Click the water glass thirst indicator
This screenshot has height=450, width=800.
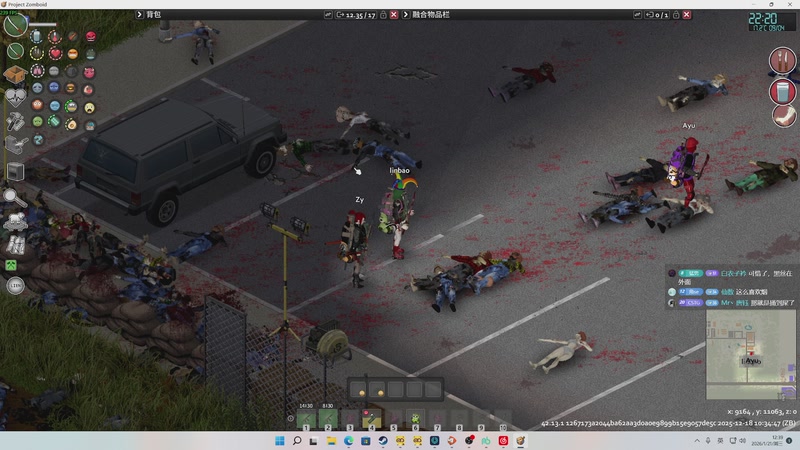[782, 91]
